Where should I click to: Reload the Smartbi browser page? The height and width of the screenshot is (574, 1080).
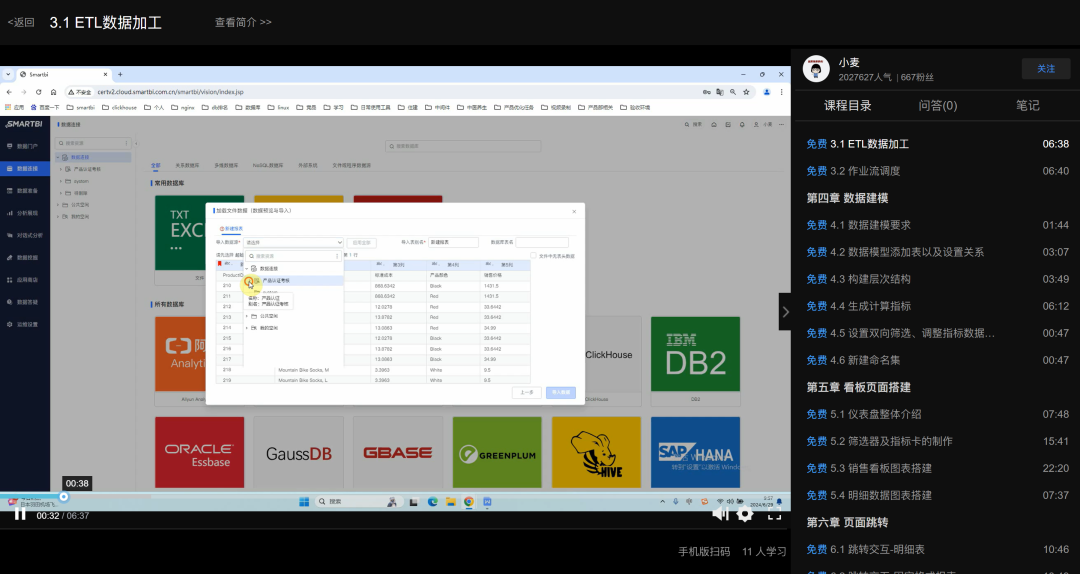pos(39,92)
